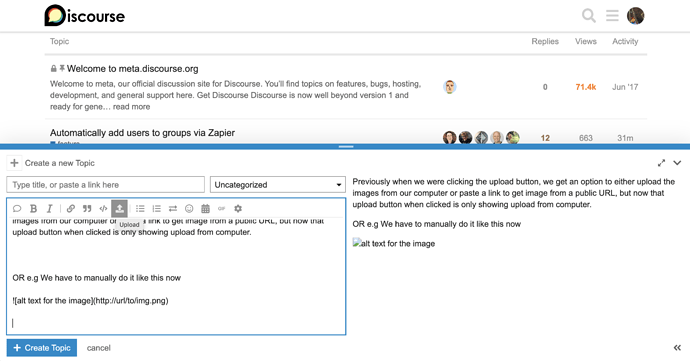Hide the preview with the double chevron
690x361 pixels.
click(x=677, y=348)
